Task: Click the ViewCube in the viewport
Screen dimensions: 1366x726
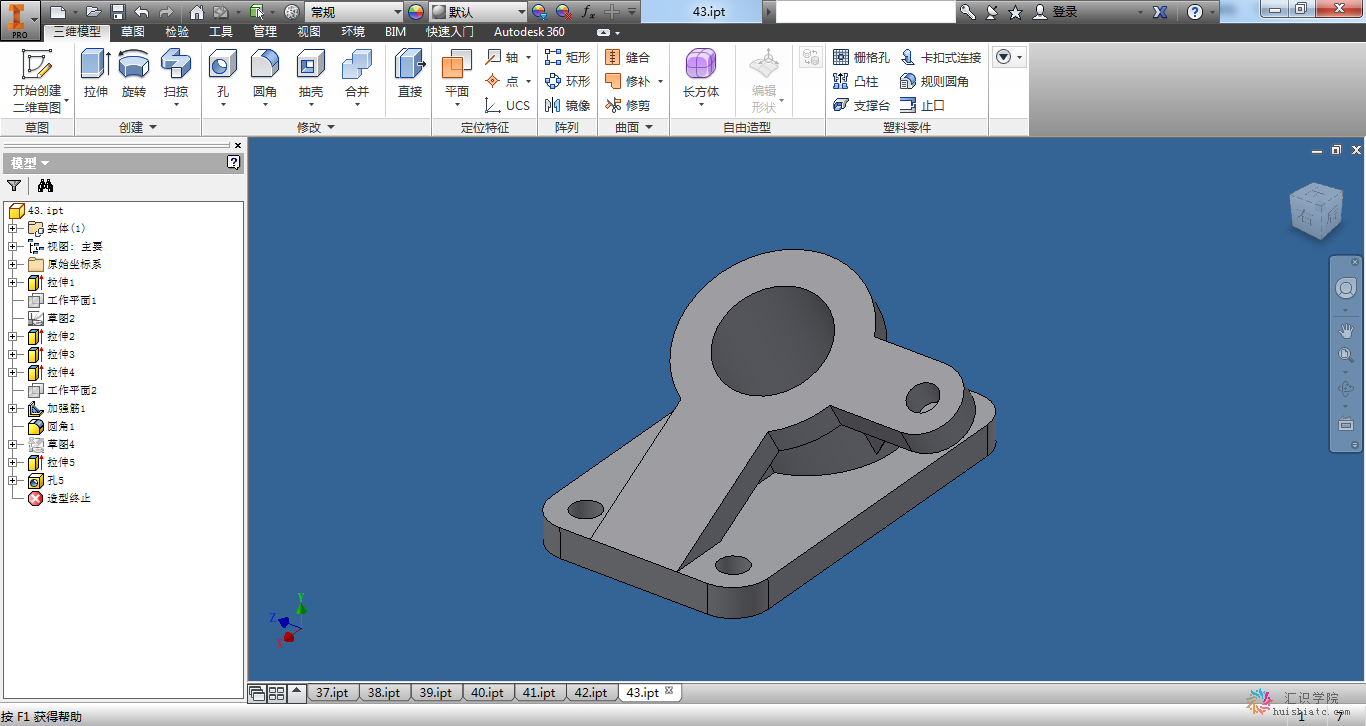Action: [x=1315, y=210]
